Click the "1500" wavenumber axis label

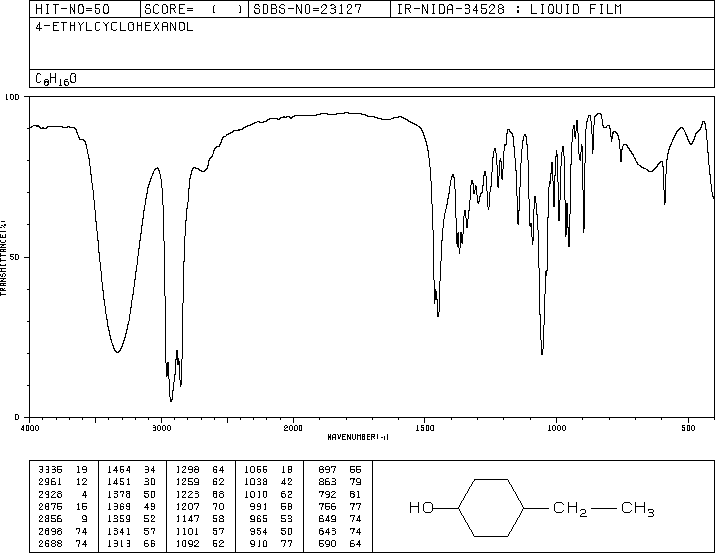click(x=425, y=428)
